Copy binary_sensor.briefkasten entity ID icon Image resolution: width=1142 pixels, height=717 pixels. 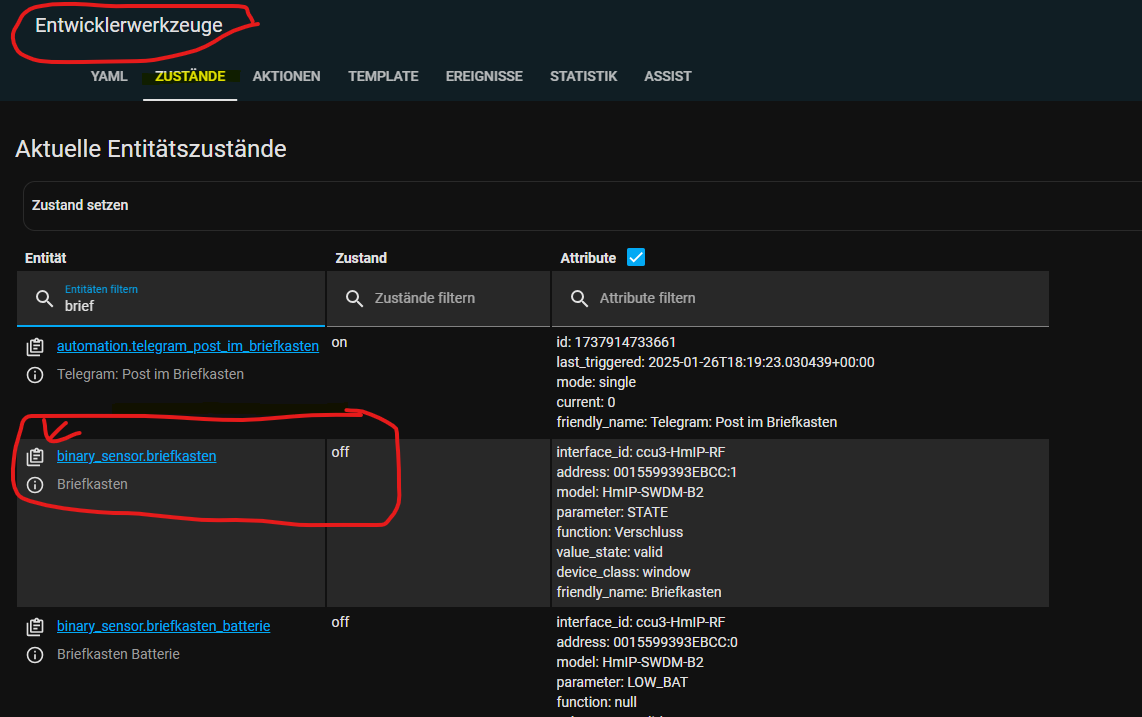(35, 457)
